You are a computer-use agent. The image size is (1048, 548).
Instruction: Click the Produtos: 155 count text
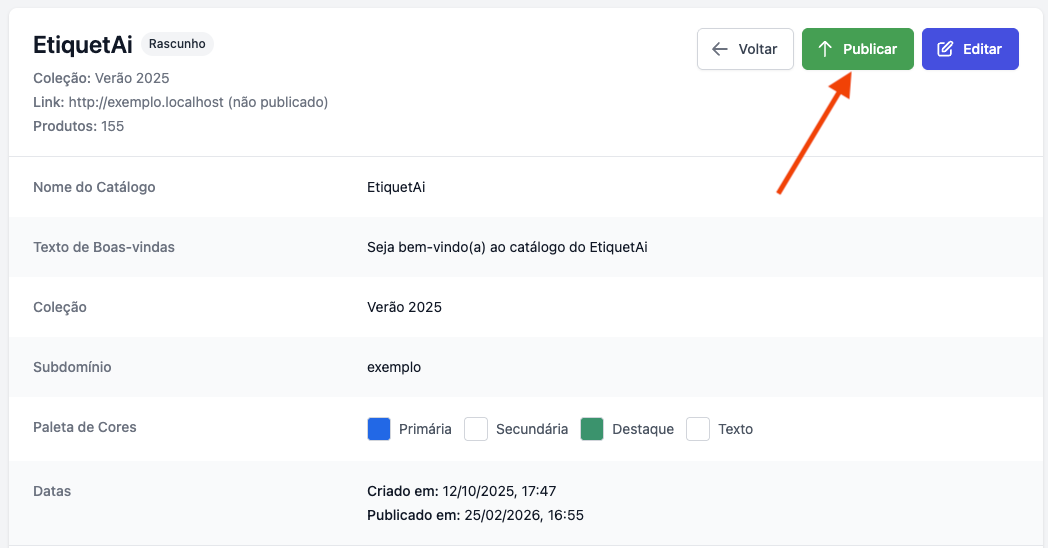pos(79,126)
